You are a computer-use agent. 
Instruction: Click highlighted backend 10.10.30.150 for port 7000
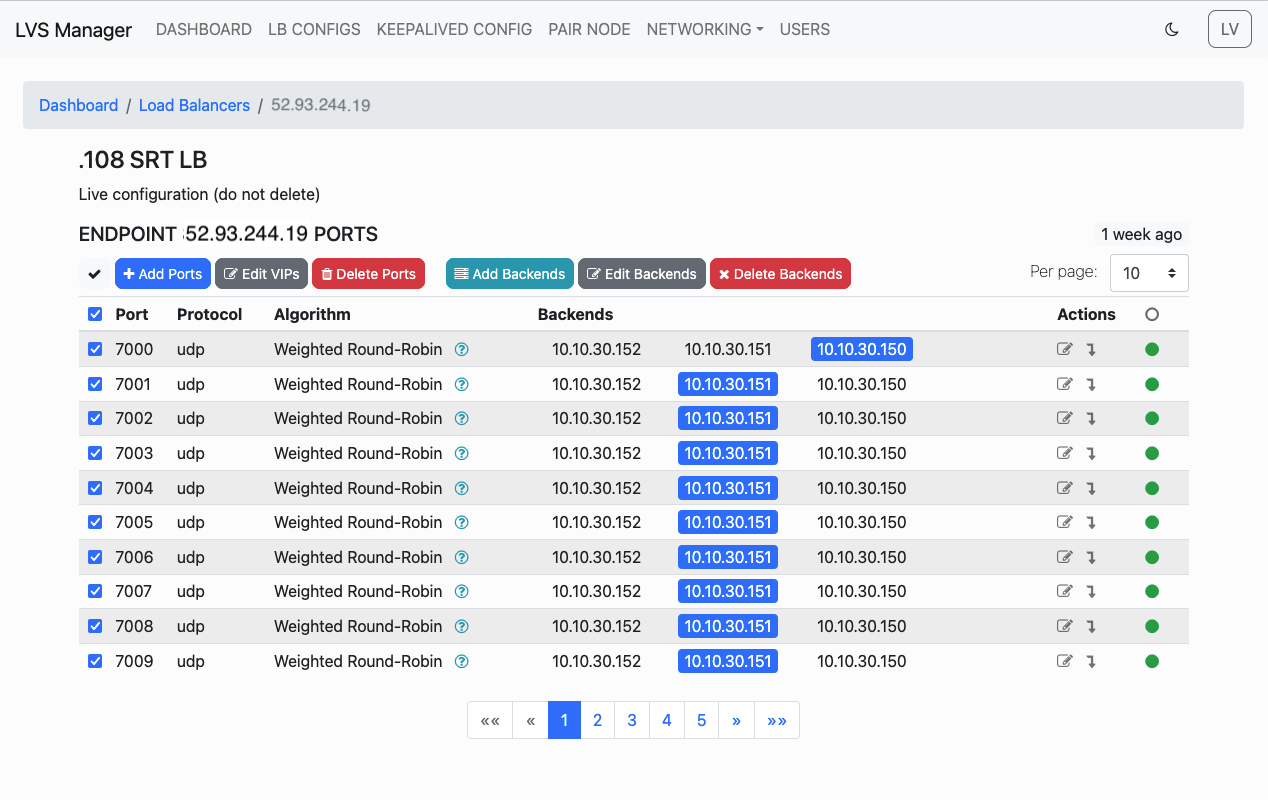pyautogui.click(x=862, y=349)
